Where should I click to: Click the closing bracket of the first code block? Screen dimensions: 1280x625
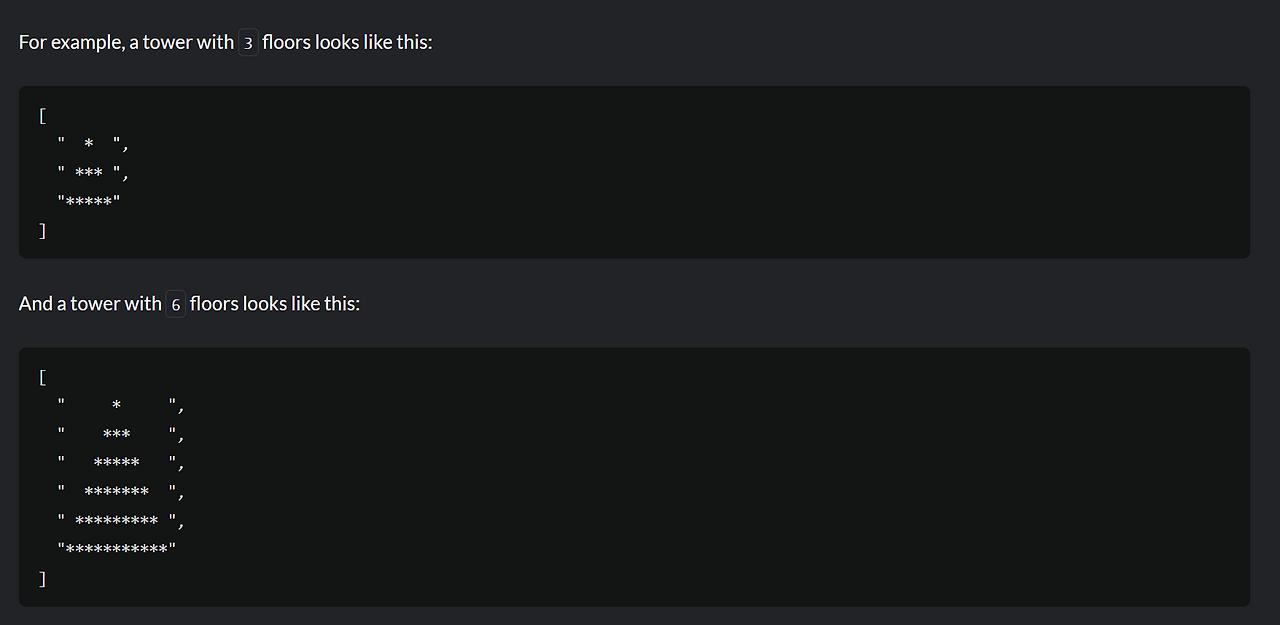tap(42, 231)
